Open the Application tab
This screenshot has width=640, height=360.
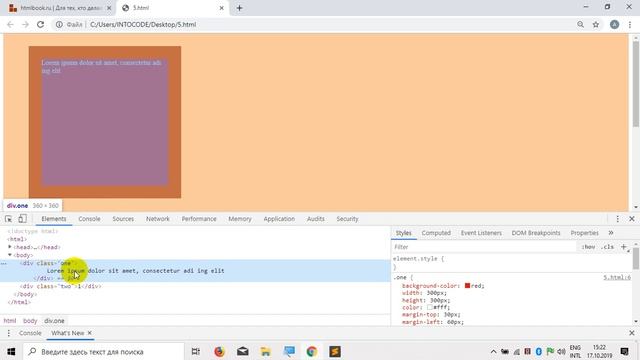coord(279,219)
